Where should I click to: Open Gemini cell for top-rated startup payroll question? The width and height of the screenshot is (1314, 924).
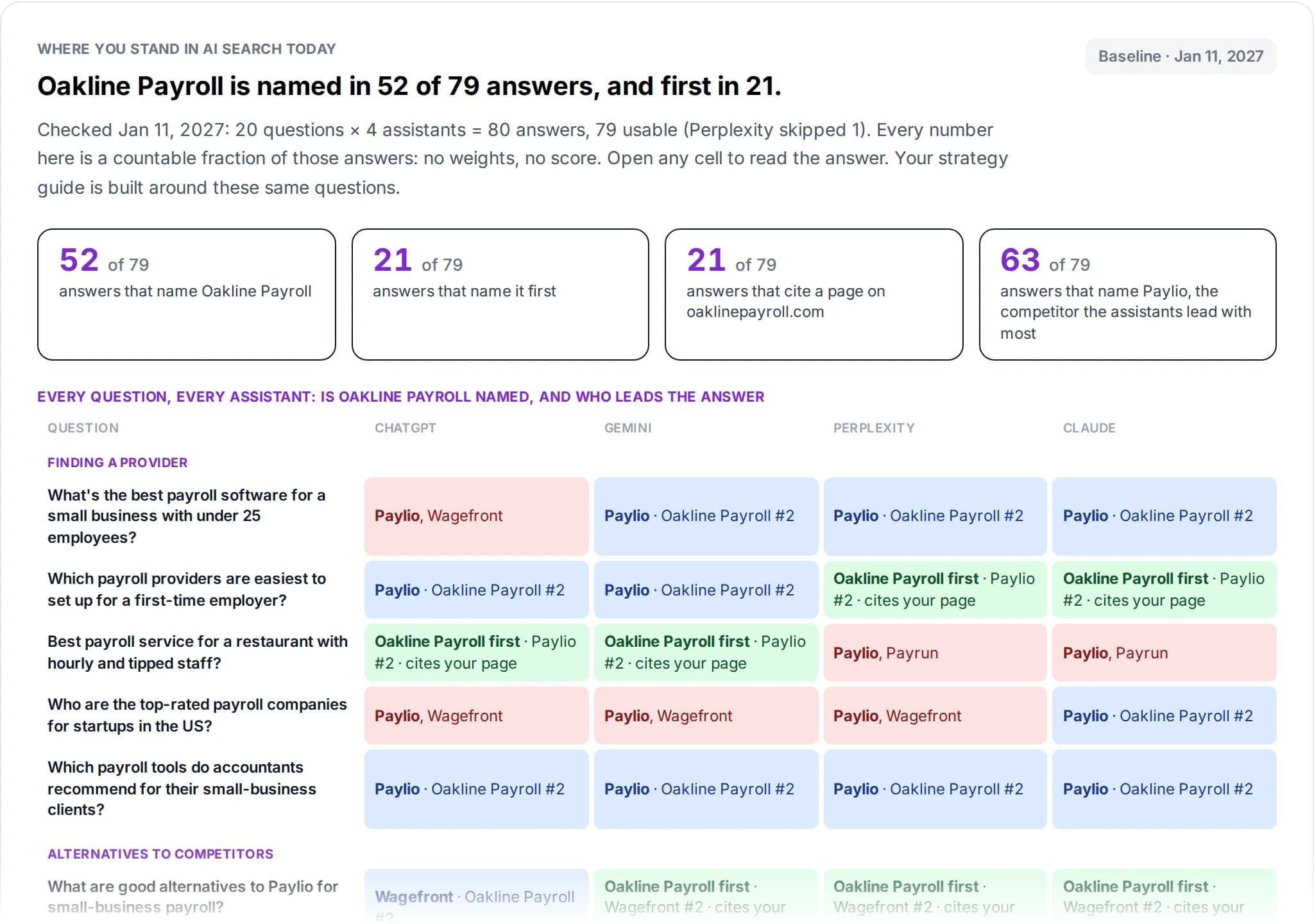tap(706, 715)
